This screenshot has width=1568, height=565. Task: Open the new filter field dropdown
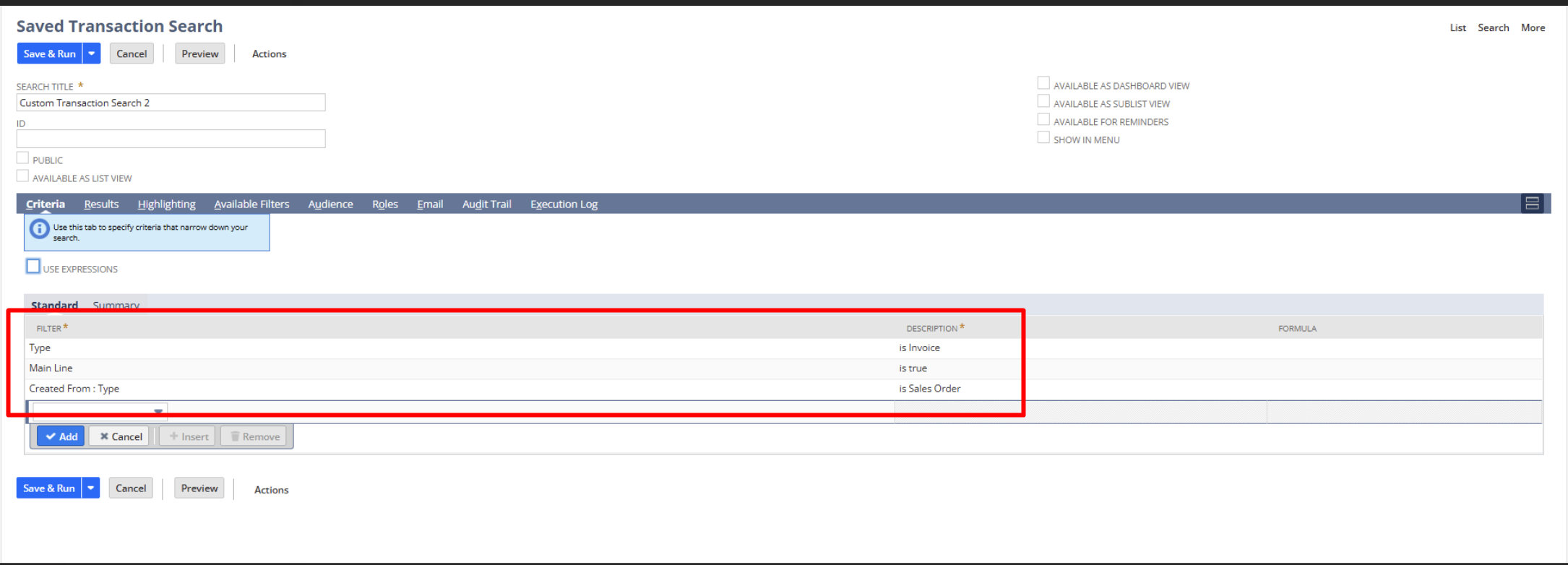(158, 411)
